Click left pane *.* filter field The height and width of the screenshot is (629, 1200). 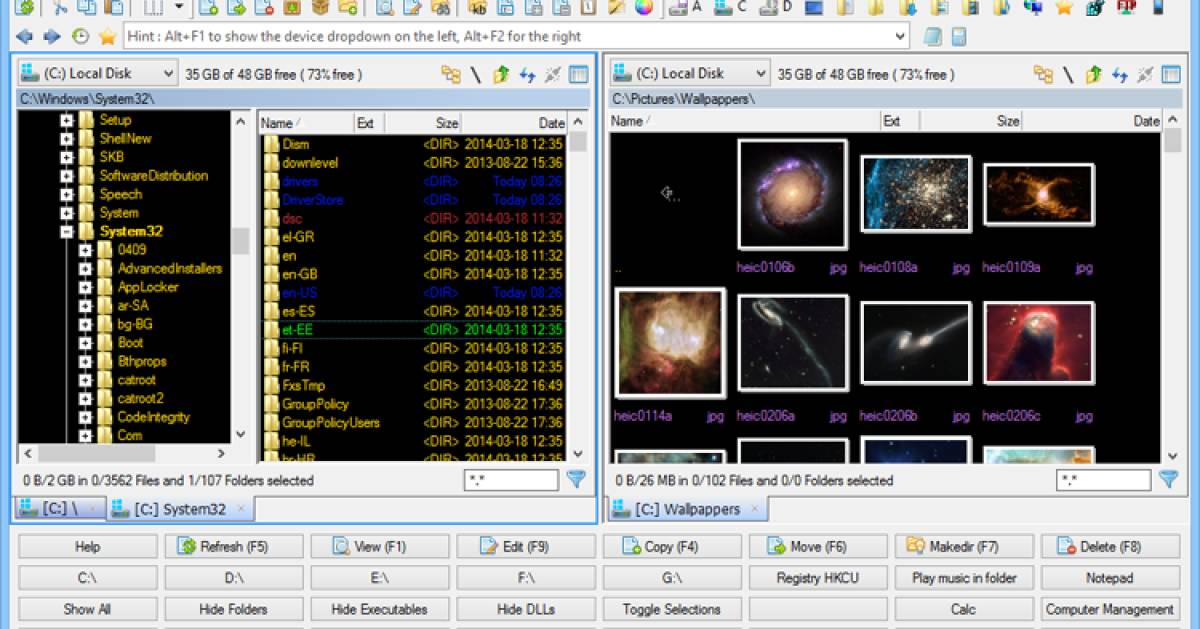[x=511, y=481]
